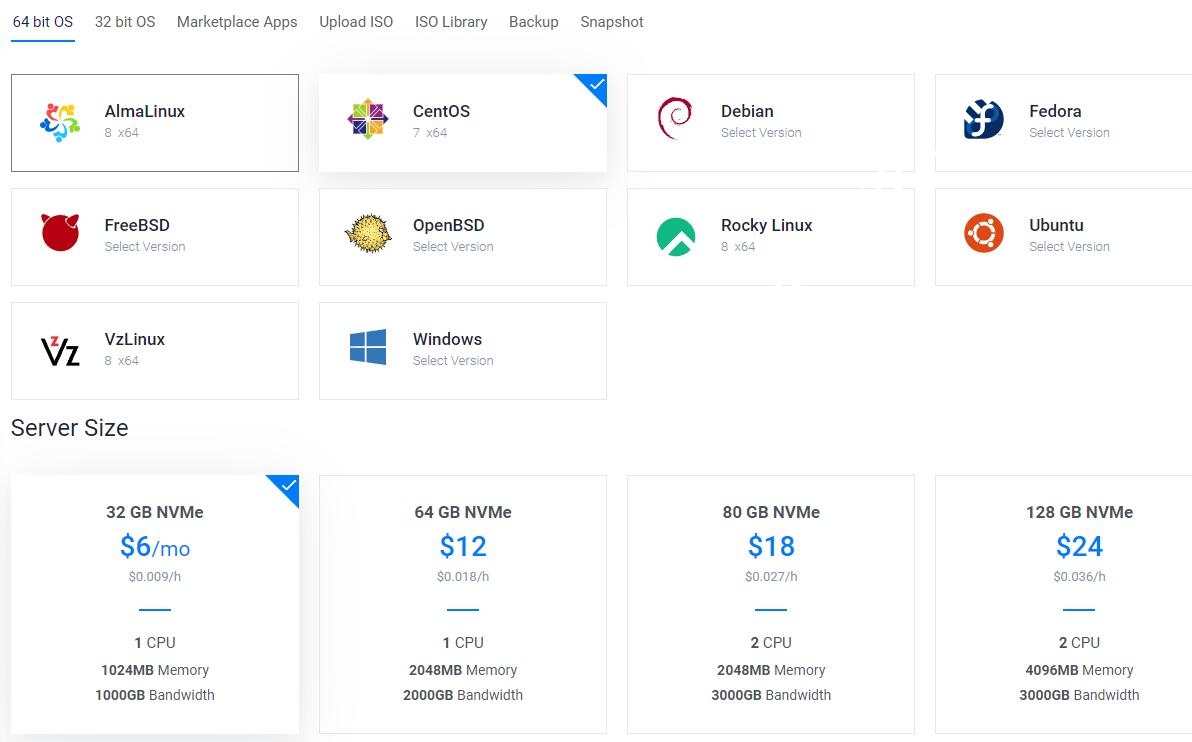Viewport: 1192px width, 742px height.
Task: Click the CentOS logo icon
Action: (x=368, y=120)
